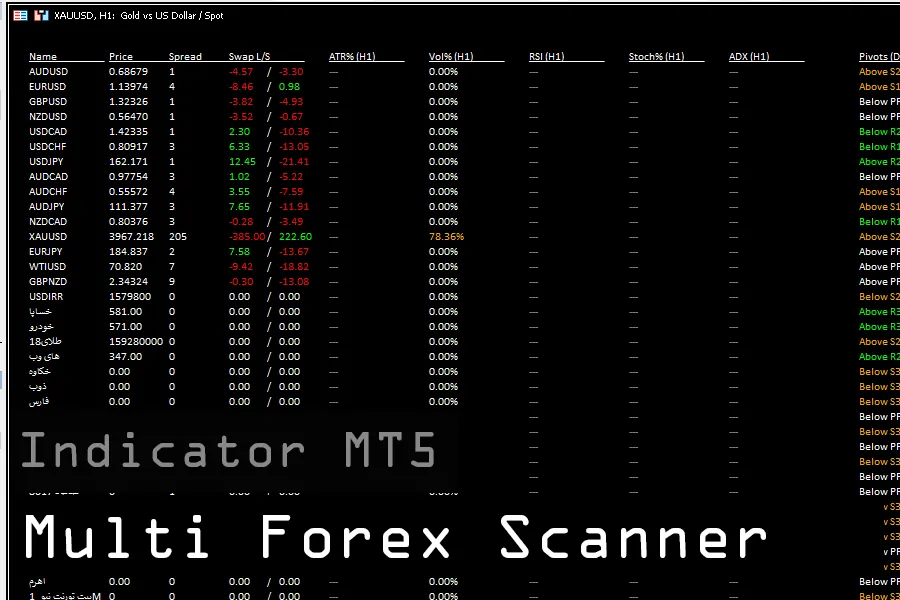Click the price 571.00

pos(126,326)
